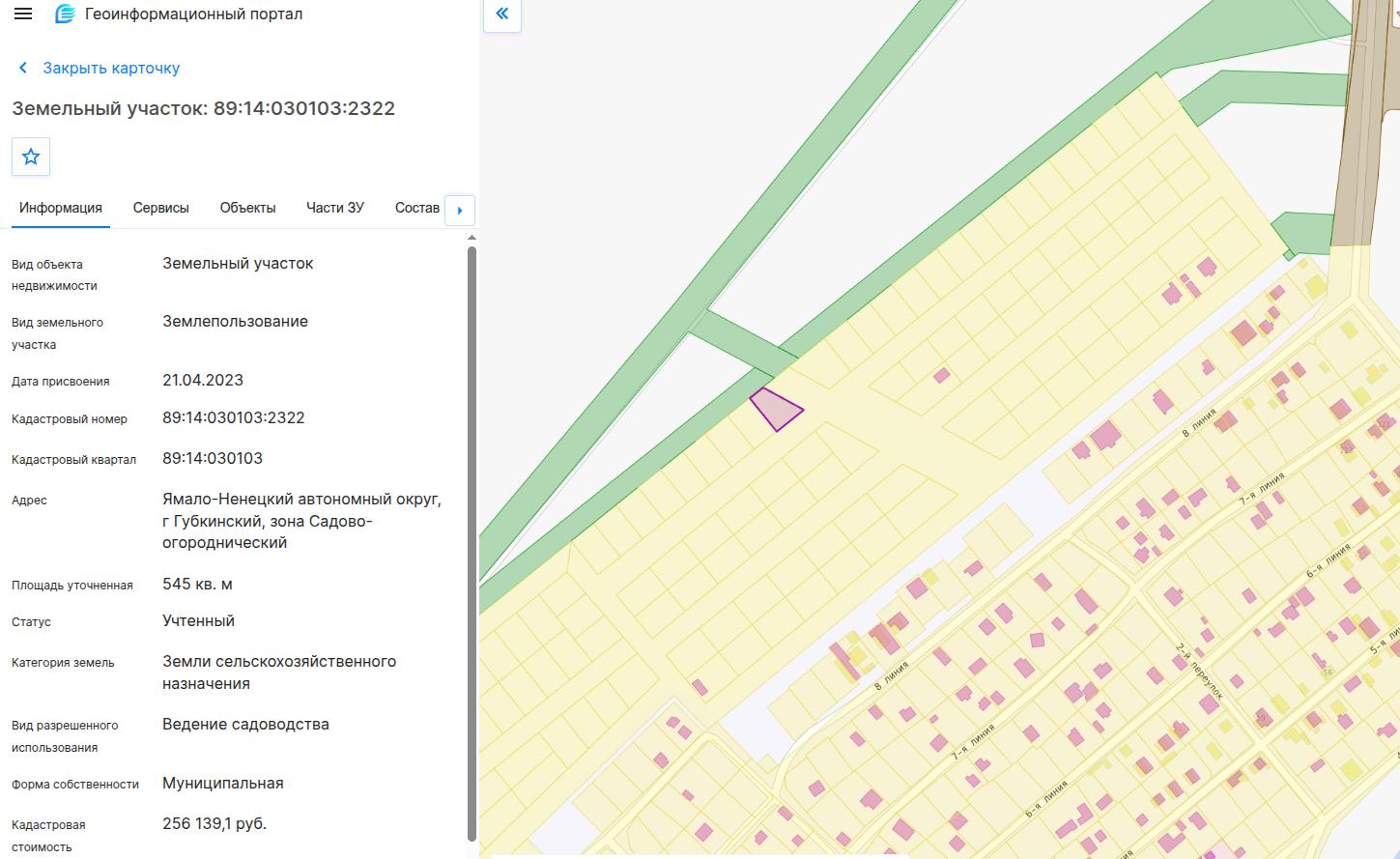Image resolution: width=1400 pixels, height=859 pixels.
Task: Open the Сервисы tab
Action: pos(161,208)
